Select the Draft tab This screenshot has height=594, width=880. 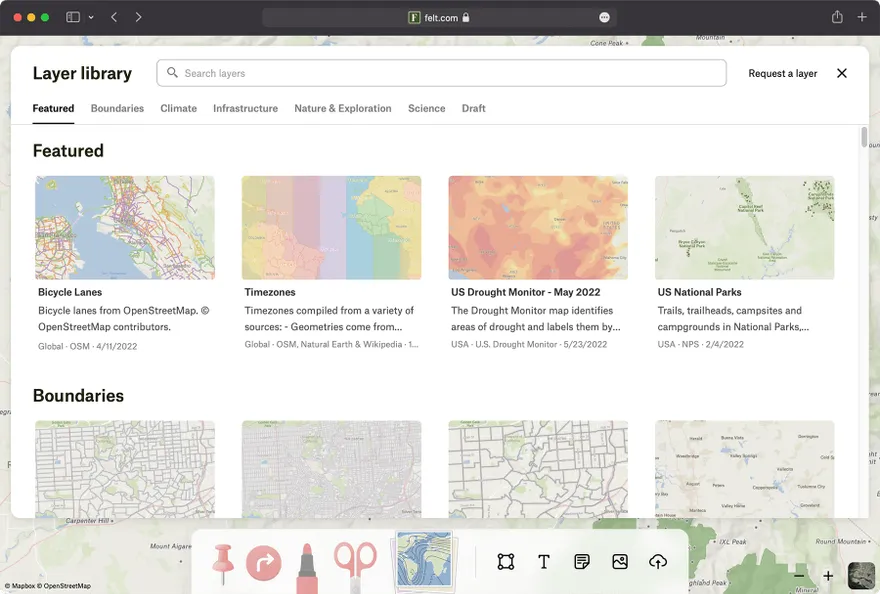[x=474, y=108]
